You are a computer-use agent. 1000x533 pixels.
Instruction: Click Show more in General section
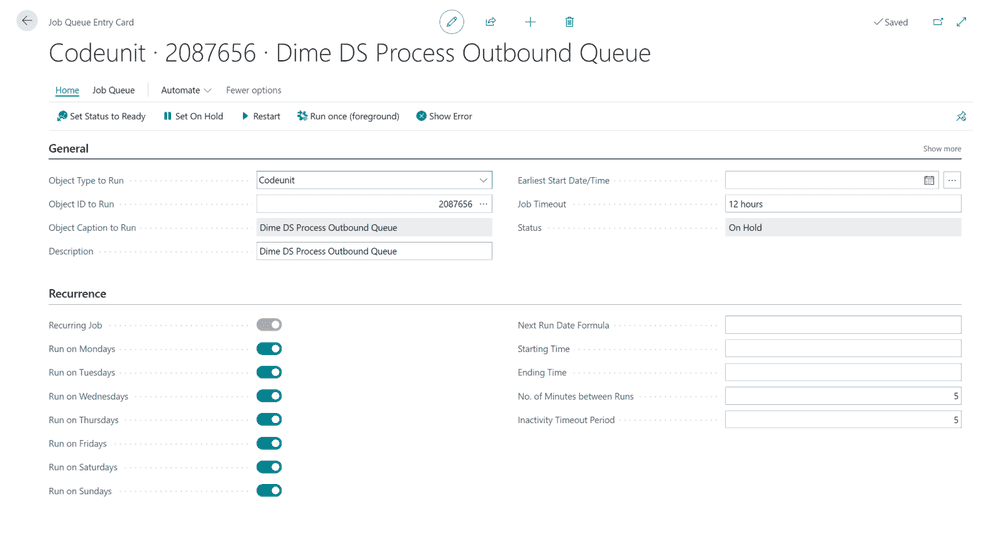942,149
